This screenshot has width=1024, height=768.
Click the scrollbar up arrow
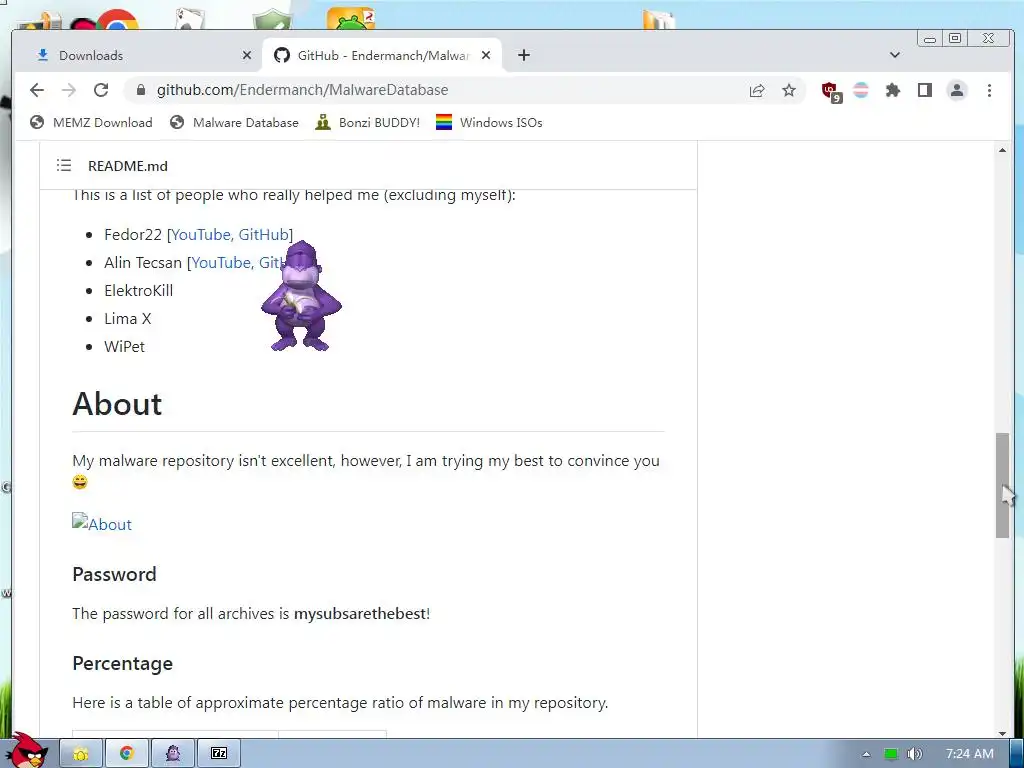pos(1002,150)
